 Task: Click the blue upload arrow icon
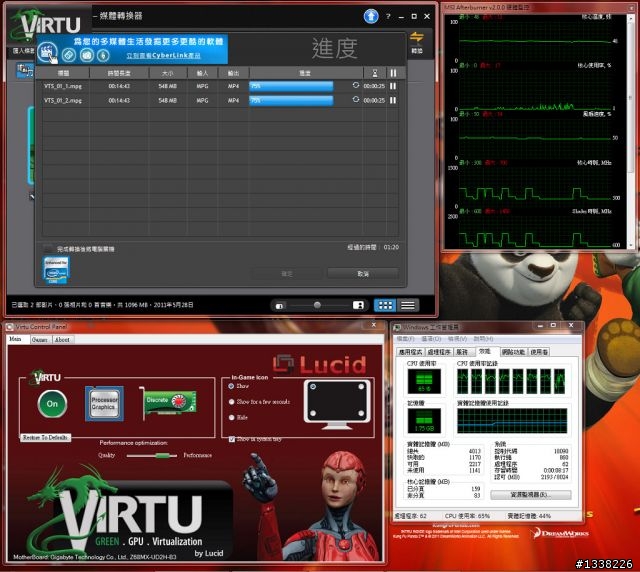371,16
